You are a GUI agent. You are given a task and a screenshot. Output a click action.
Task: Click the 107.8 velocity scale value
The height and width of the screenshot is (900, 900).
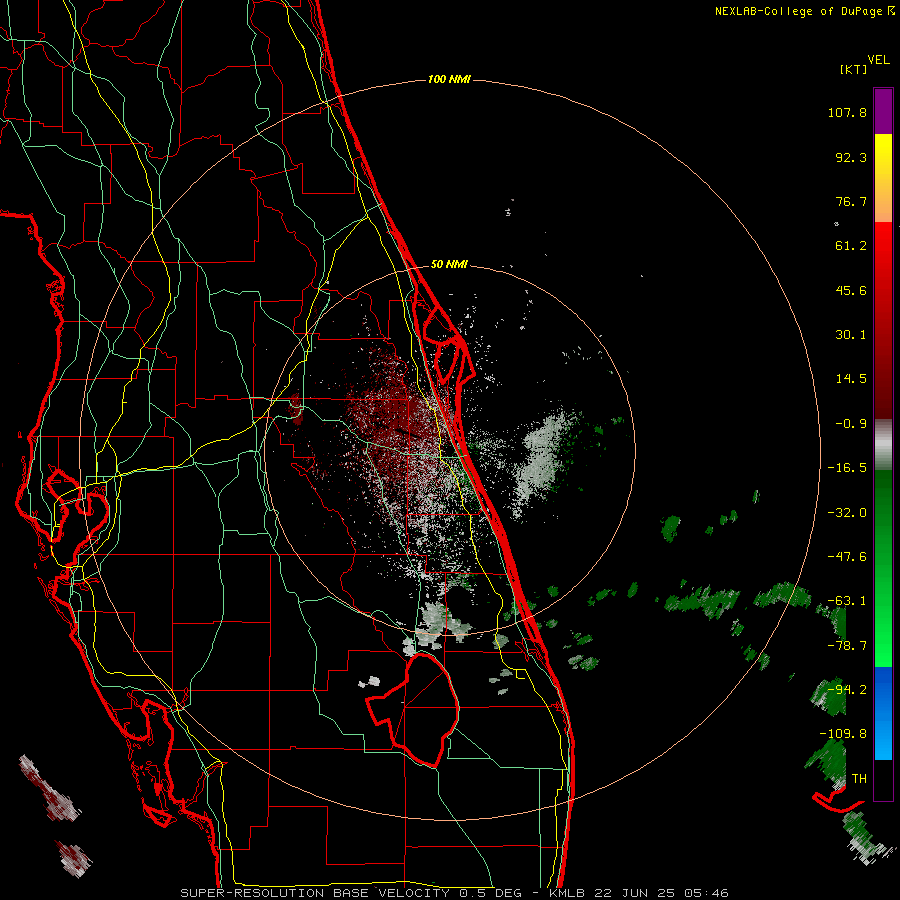(x=847, y=112)
